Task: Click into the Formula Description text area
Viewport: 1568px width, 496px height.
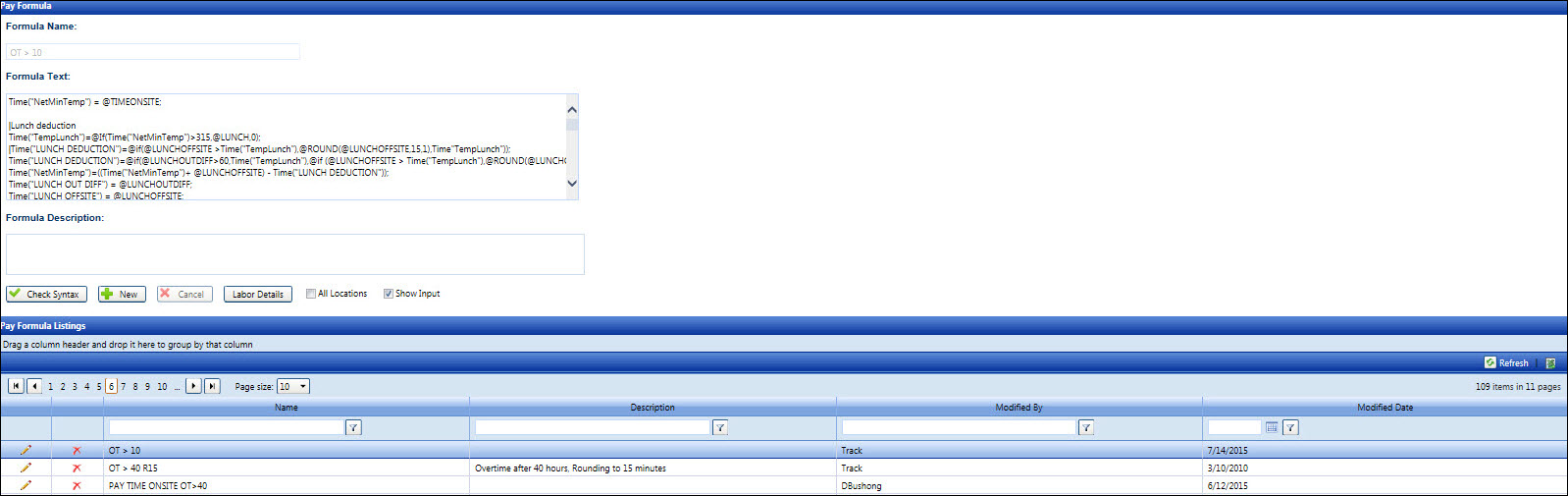Action: 294,254
